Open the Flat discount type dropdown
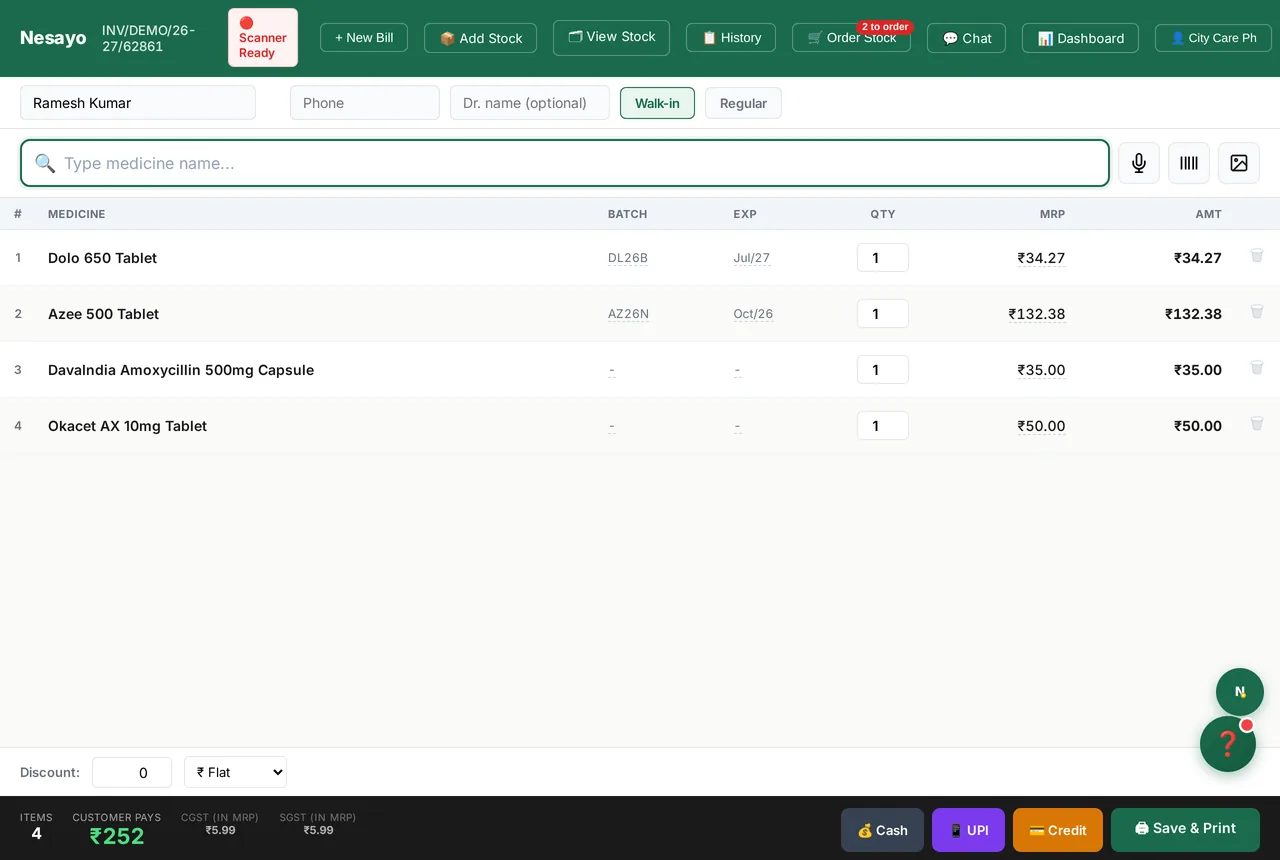This screenshot has height=860, width=1280. pos(236,772)
